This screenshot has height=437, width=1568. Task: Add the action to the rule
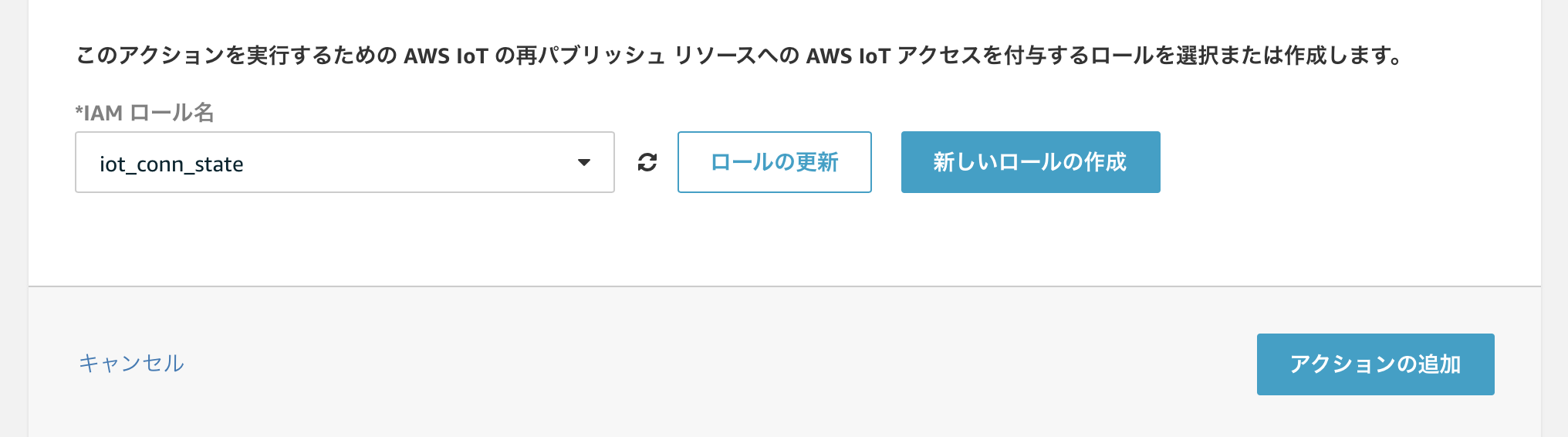1375,364
